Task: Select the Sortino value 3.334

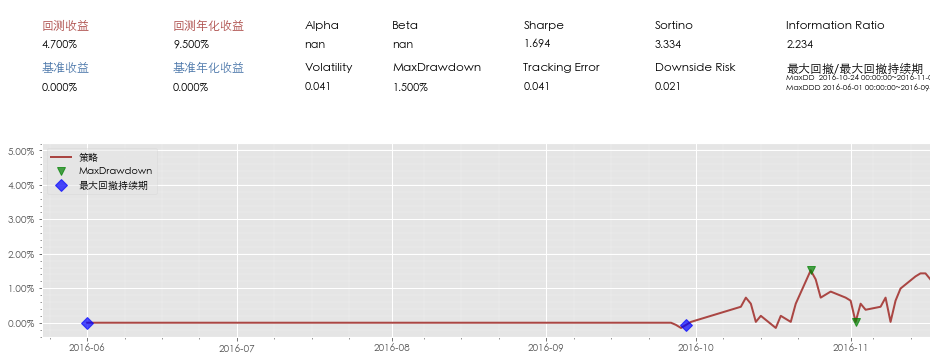Action: (668, 44)
